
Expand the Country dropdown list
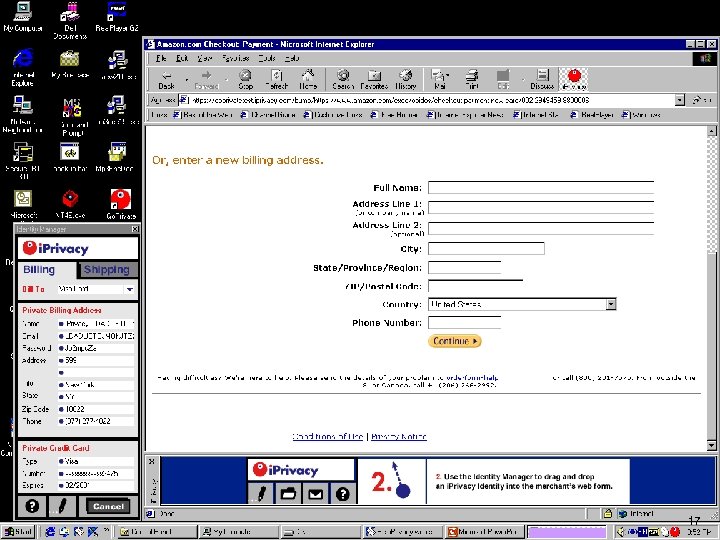pos(610,304)
